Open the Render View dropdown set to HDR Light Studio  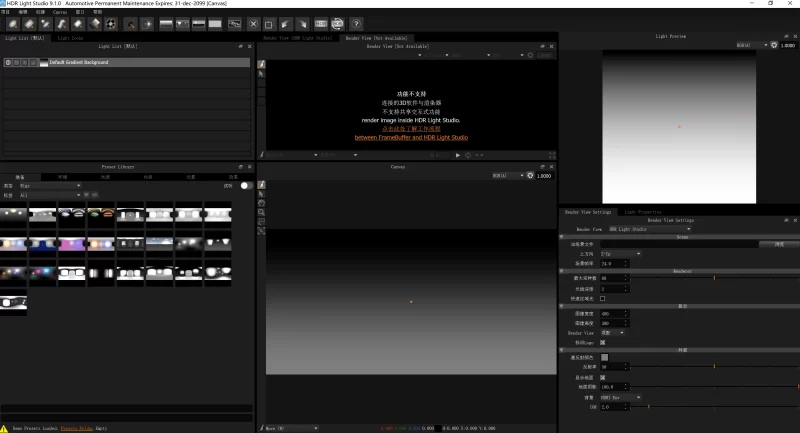[650, 229]
